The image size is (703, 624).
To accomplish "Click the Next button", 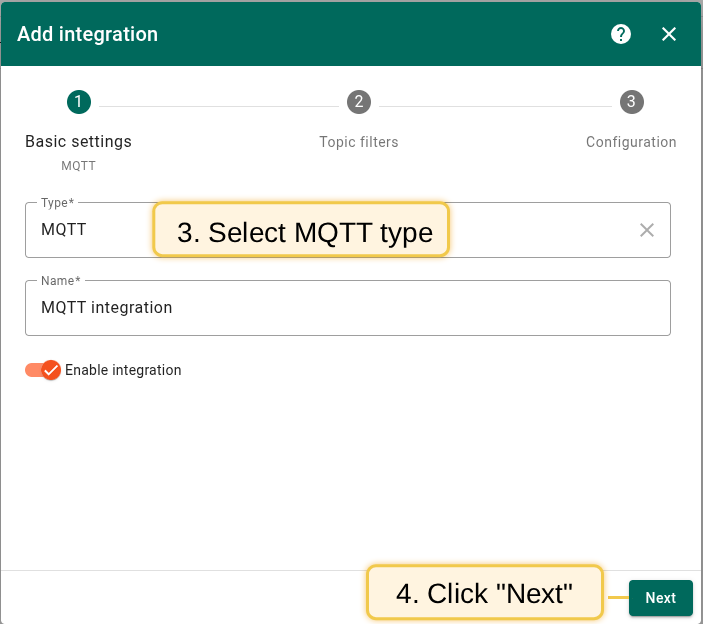I will (x=660, y=598).
